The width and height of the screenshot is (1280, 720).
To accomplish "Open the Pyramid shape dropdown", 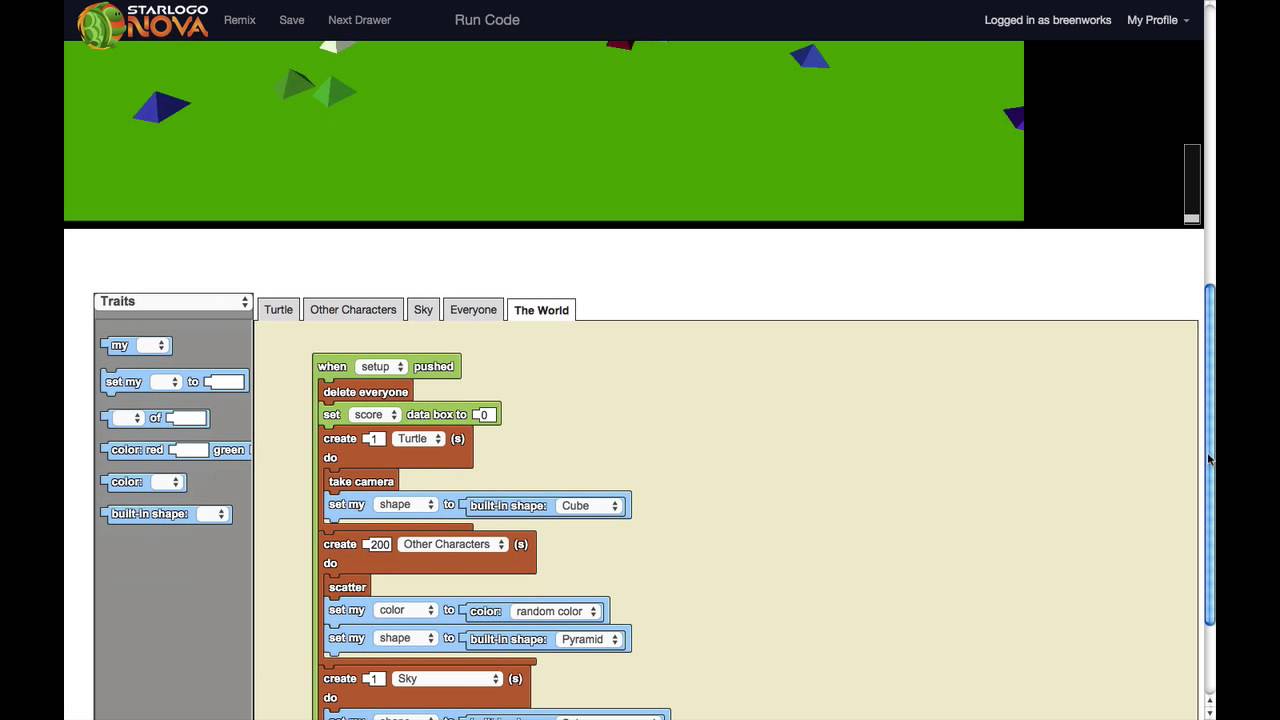I will 589,639.
